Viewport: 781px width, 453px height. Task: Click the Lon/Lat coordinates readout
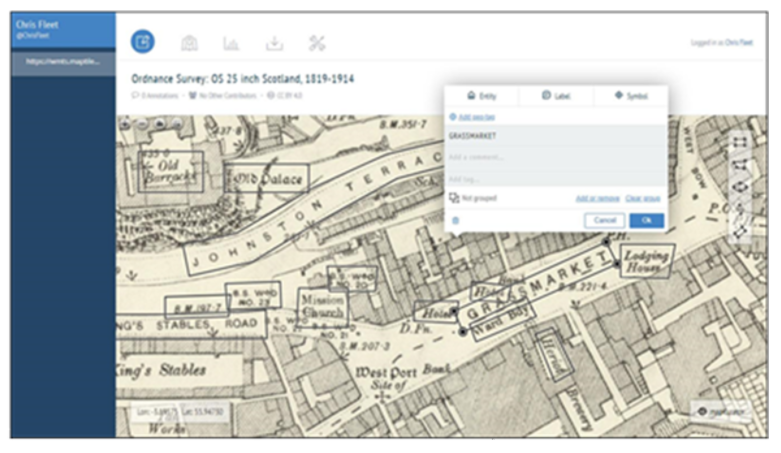181,412
